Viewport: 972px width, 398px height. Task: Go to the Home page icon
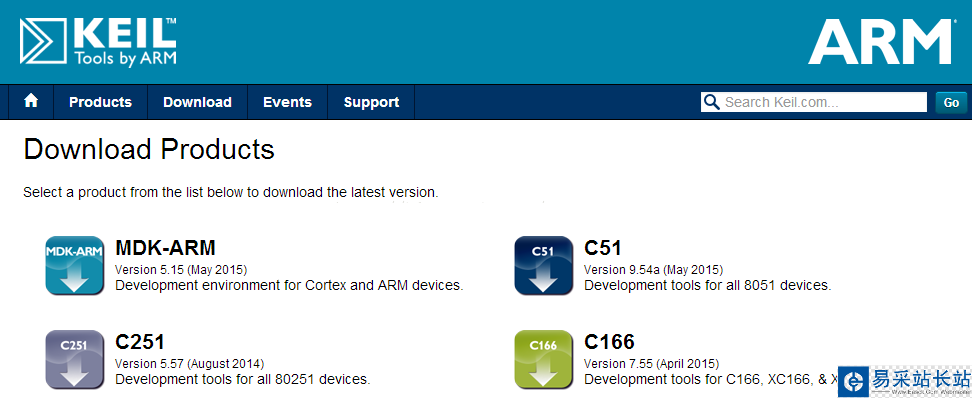click(31, 102)
